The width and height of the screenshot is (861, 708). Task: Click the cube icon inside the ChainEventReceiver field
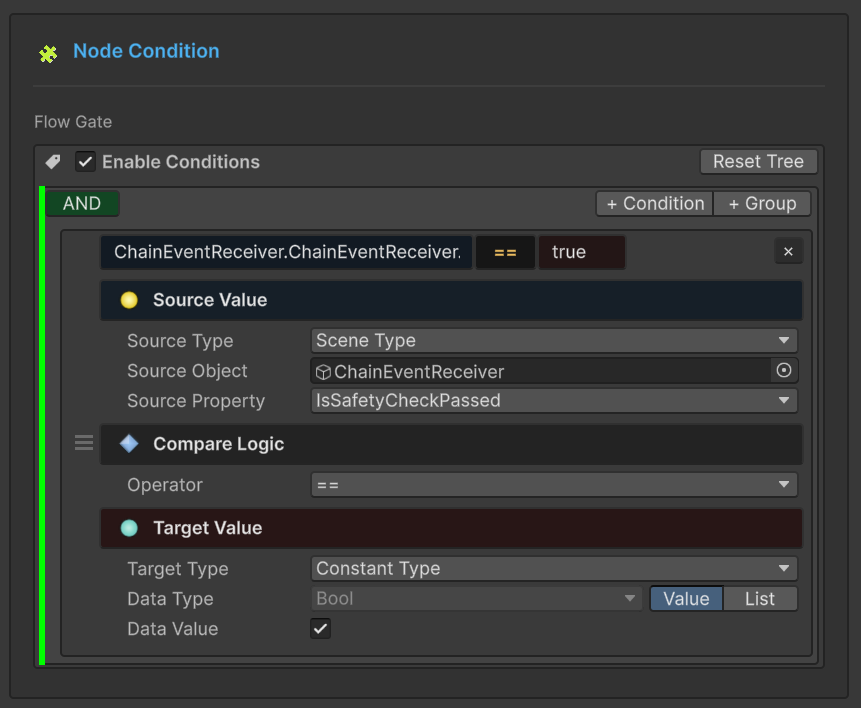(322, 371)
